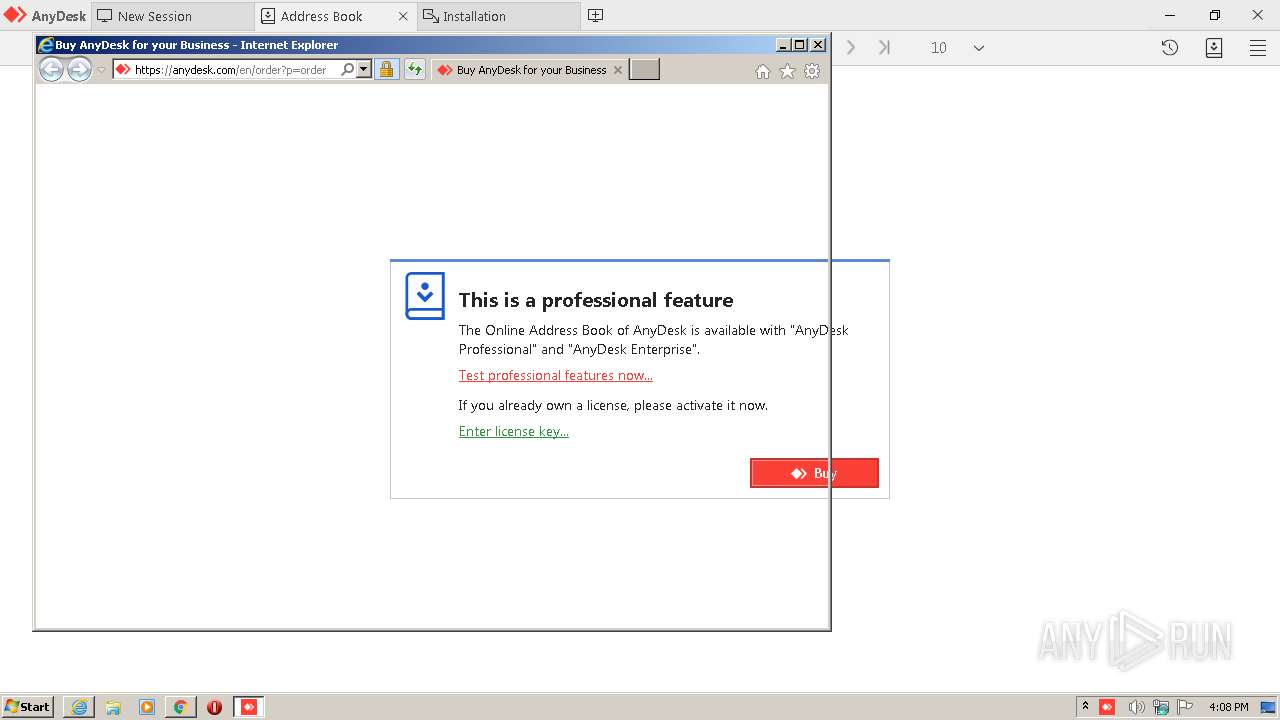
Task: Show hidden tray icons arrow
Action: [x=1085, y=706]
